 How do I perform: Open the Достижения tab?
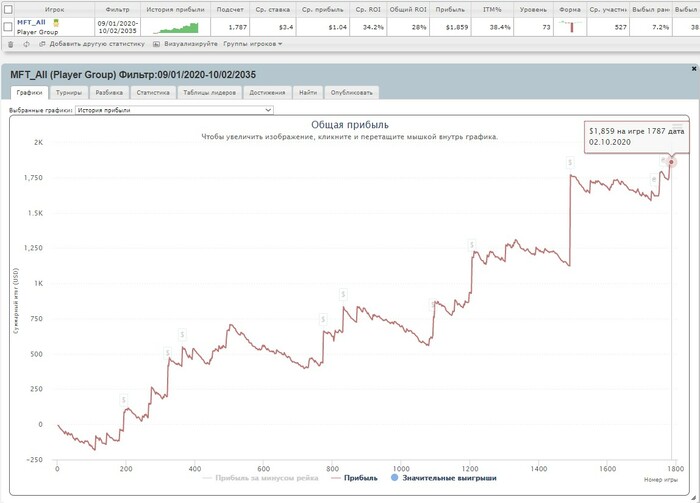[267, 92]
